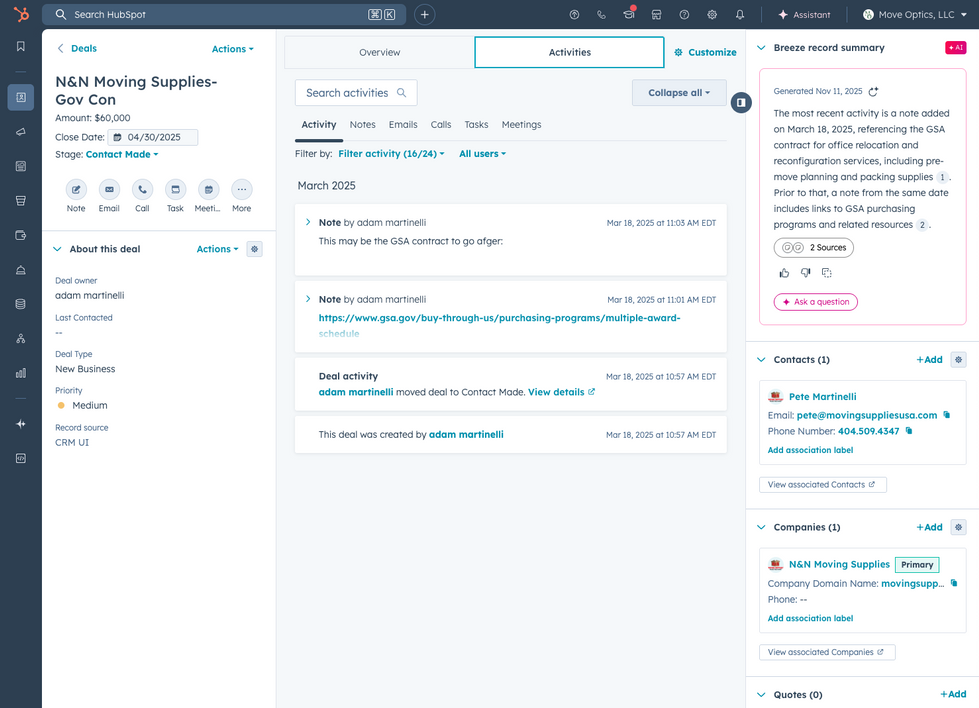Screen dimensions: 979x708
Task: Open the More actions ellipsis icon
Action: click(x=242, y=189)
